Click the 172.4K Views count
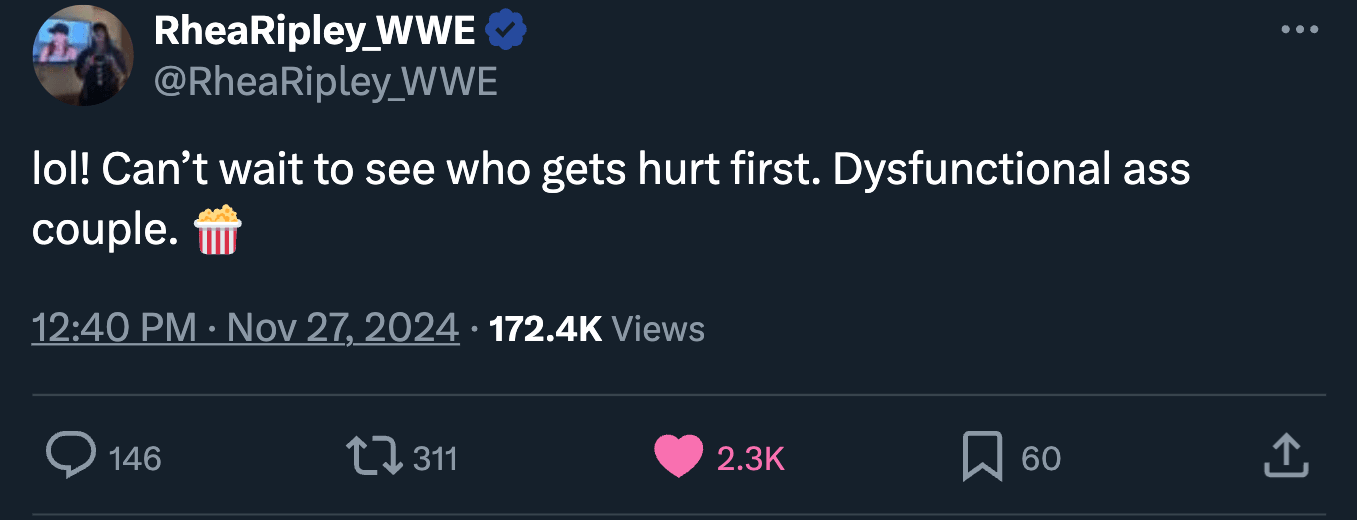1357x520 pixels. pyautogui.click(x=597, y=328)
